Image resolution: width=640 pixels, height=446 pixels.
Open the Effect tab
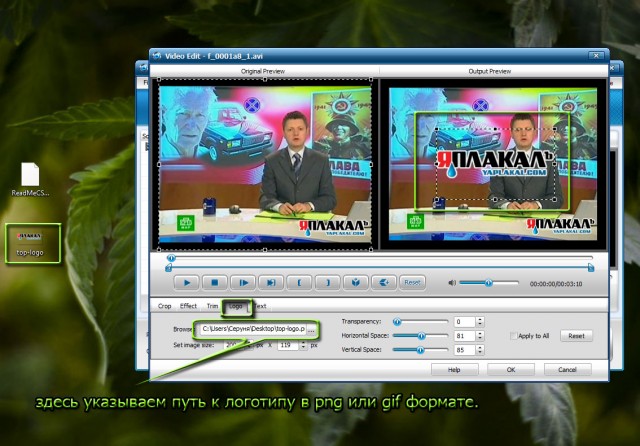[188, 306]
